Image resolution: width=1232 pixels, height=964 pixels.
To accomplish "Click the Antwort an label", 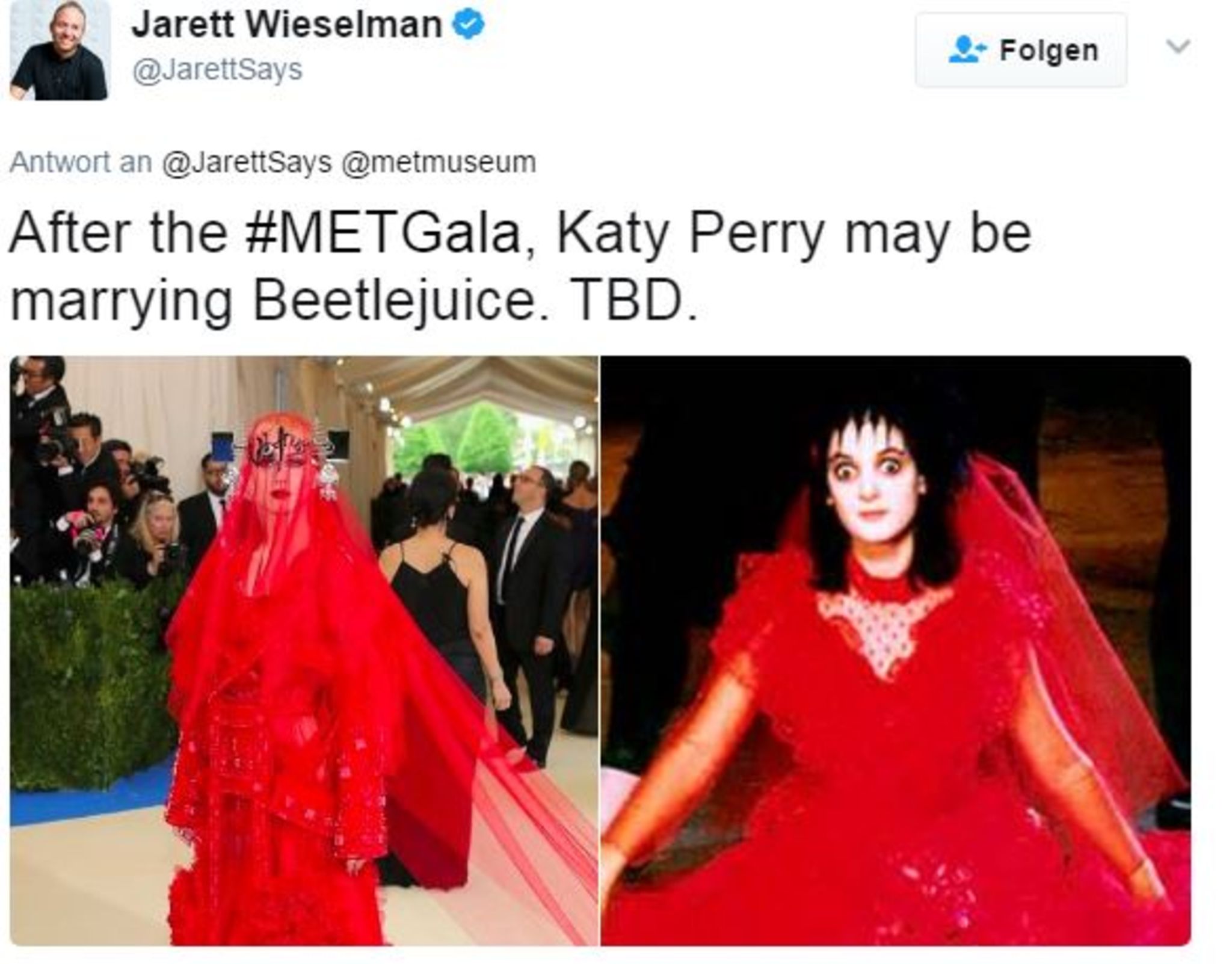I will 81,162.
